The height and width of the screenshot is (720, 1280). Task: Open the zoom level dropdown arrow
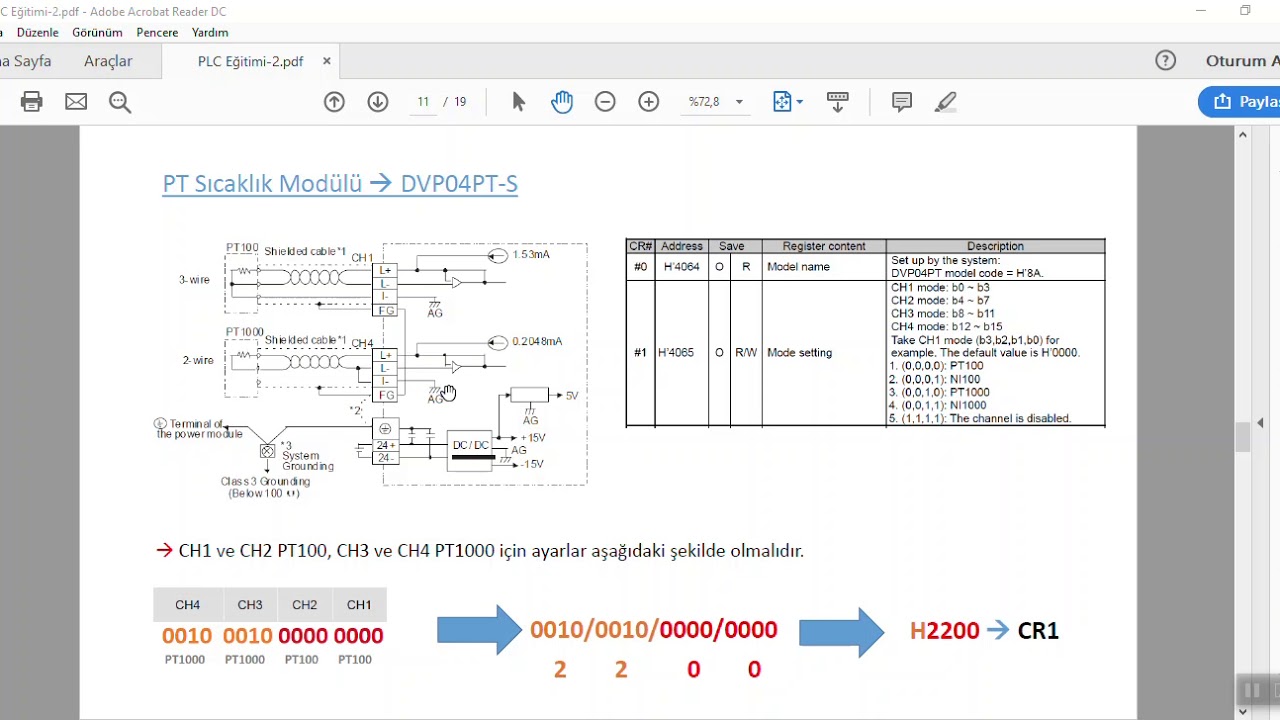click(x=739, y=102)
